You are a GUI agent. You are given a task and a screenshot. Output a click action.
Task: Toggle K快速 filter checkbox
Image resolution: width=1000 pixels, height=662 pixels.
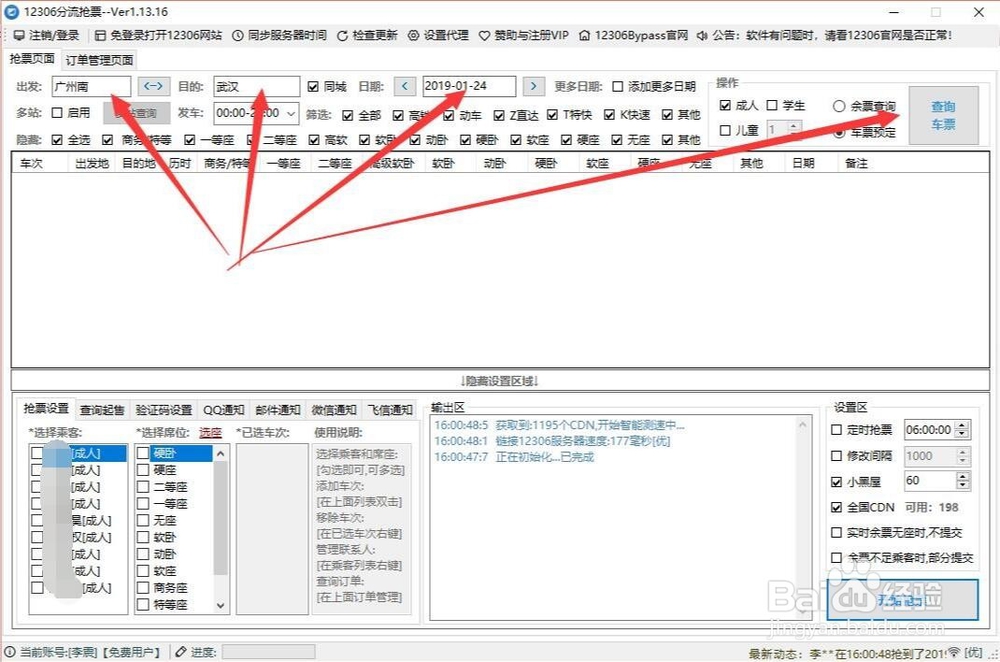(609, 115)
